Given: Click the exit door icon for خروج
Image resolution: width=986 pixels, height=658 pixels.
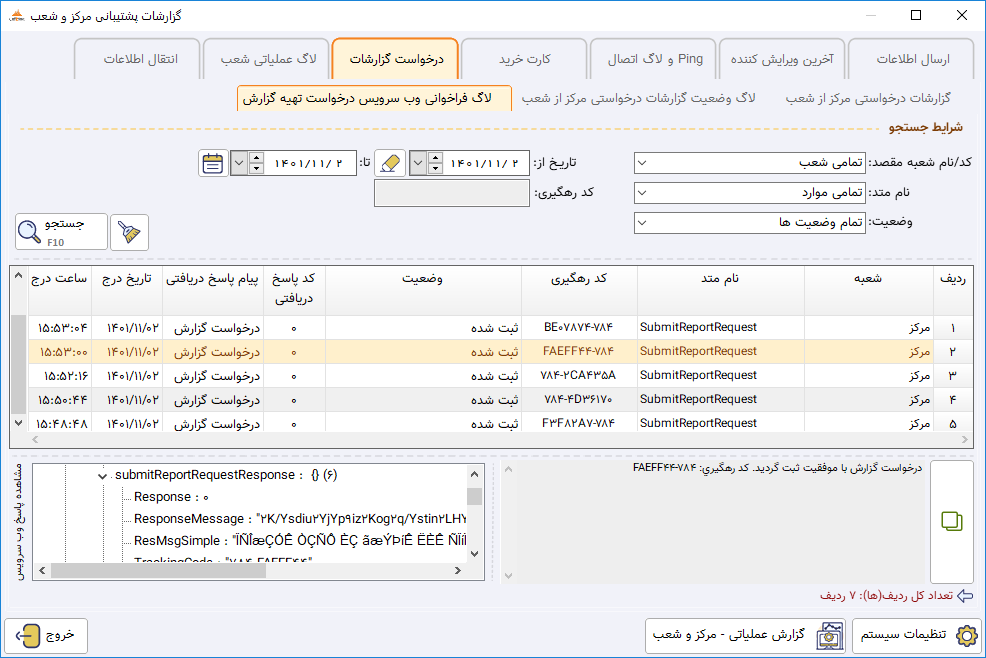Looking at the screenshot, I should coord(28,635).
